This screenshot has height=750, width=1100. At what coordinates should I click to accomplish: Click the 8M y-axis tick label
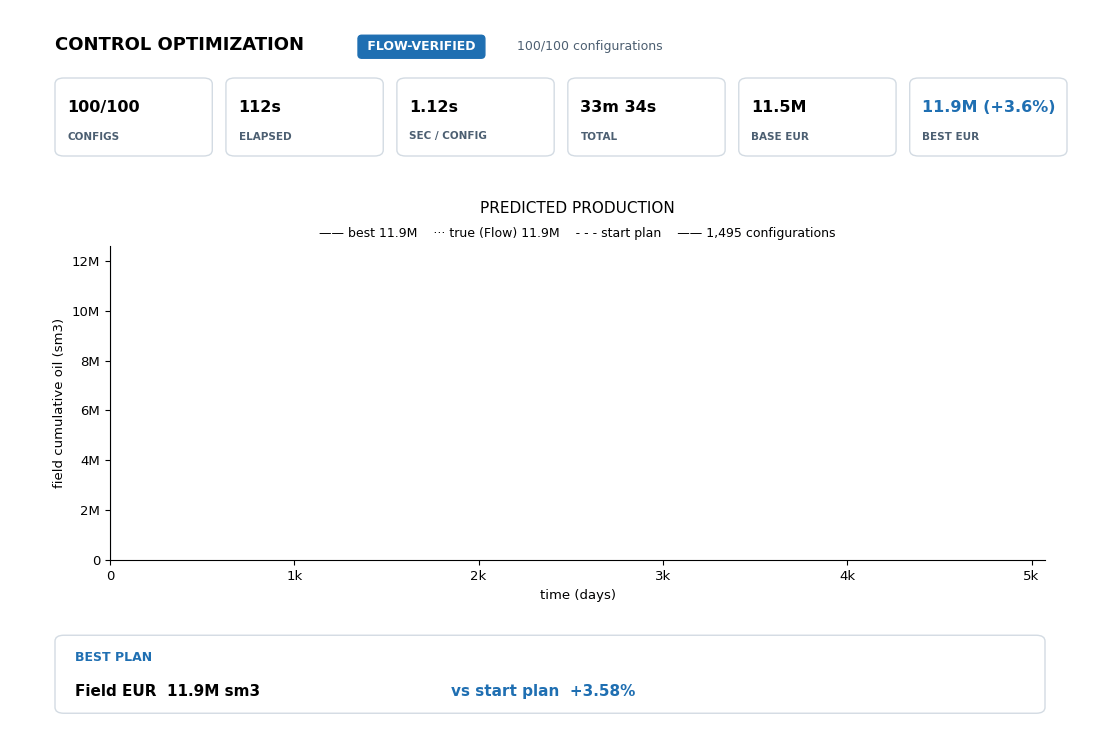pyautogui.click(x=90, y=361)
